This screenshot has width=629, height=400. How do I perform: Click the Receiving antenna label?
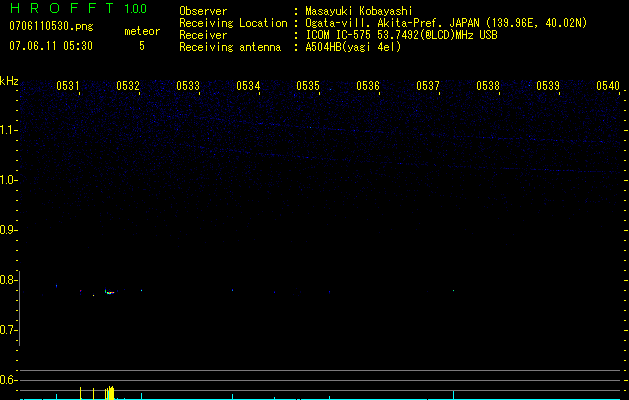pyautogui.click(x=230, y=47)
